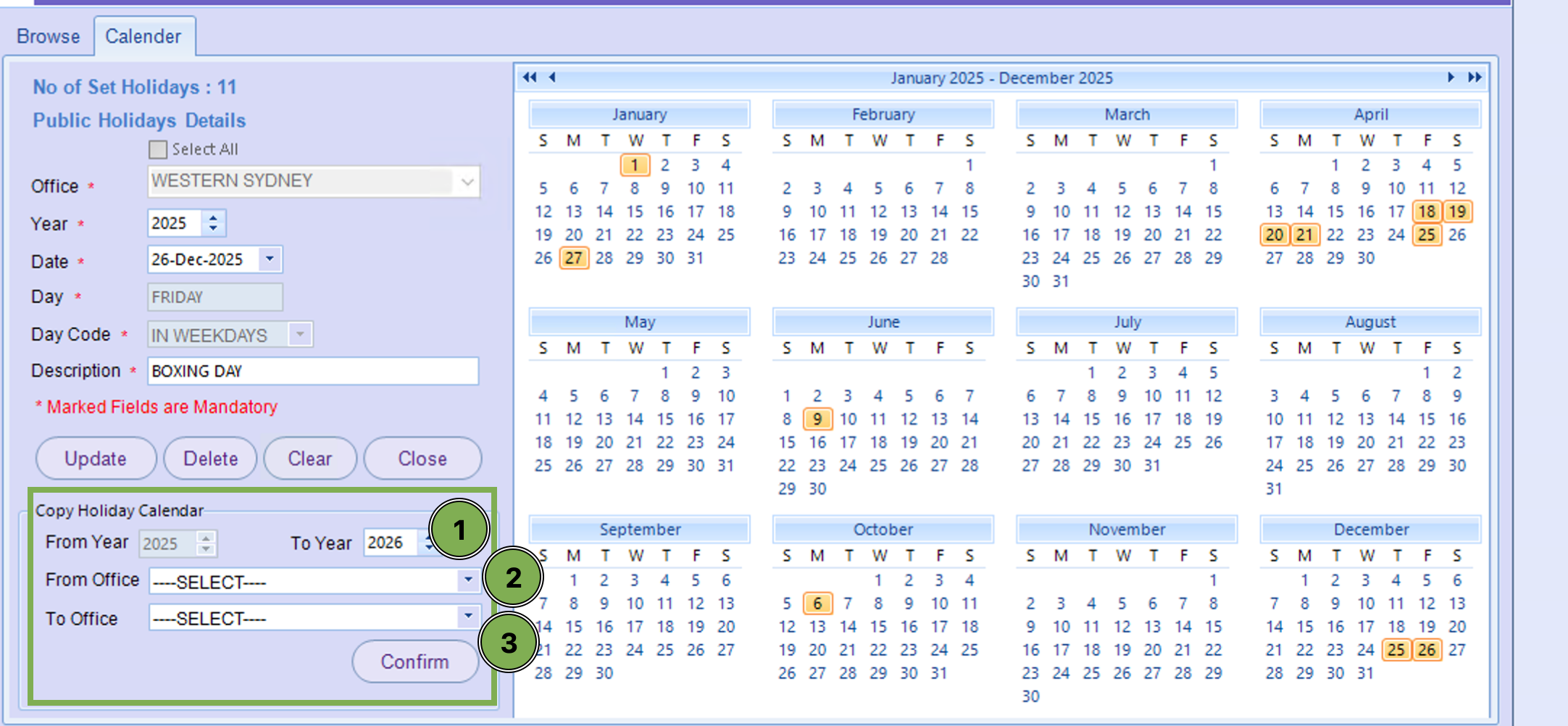Screen dimensions: 1568x726
Task: Select the Calender tab
Action: click(143, 36)
